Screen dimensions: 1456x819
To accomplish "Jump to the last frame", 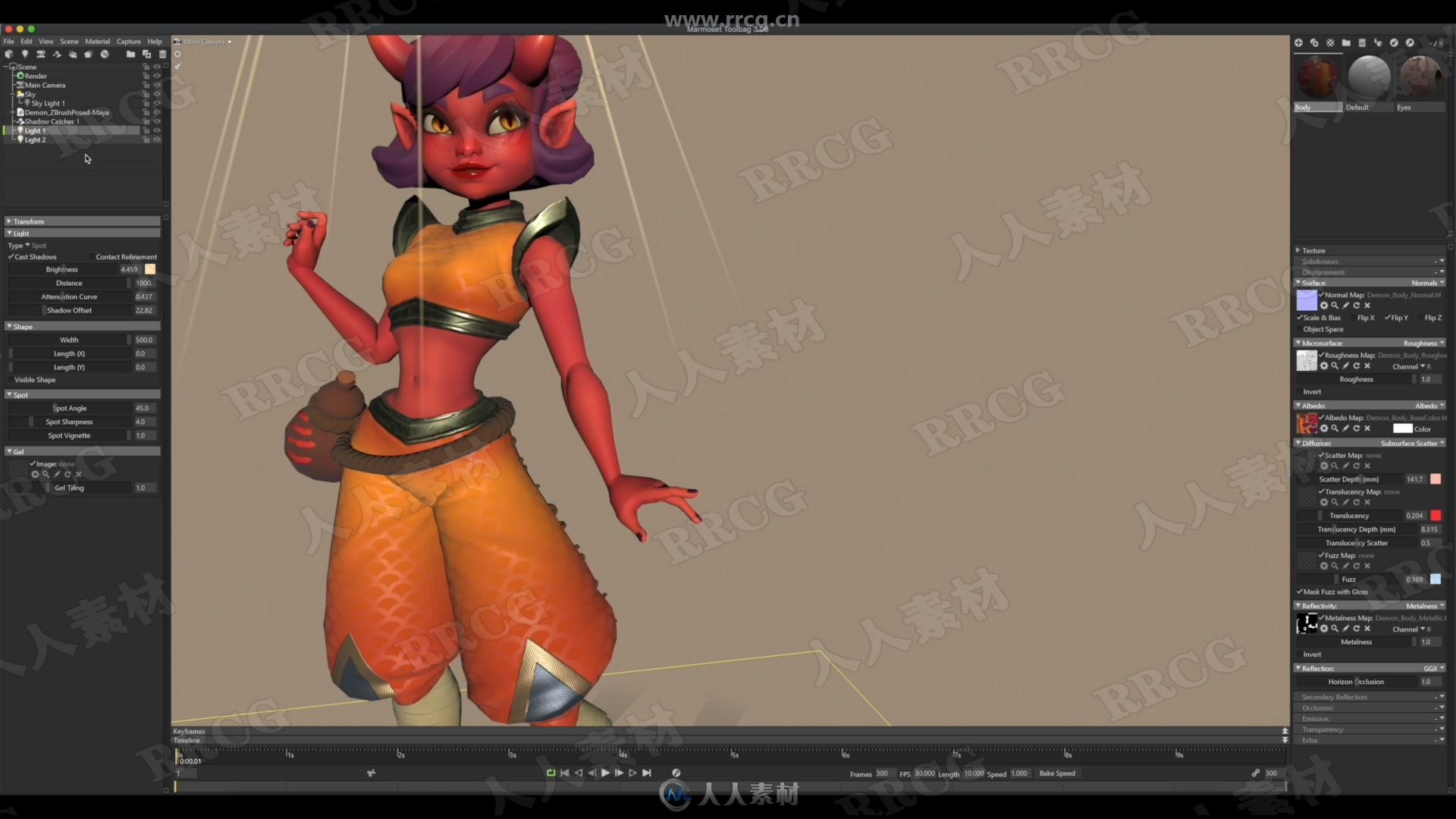I will pos(647,773).
